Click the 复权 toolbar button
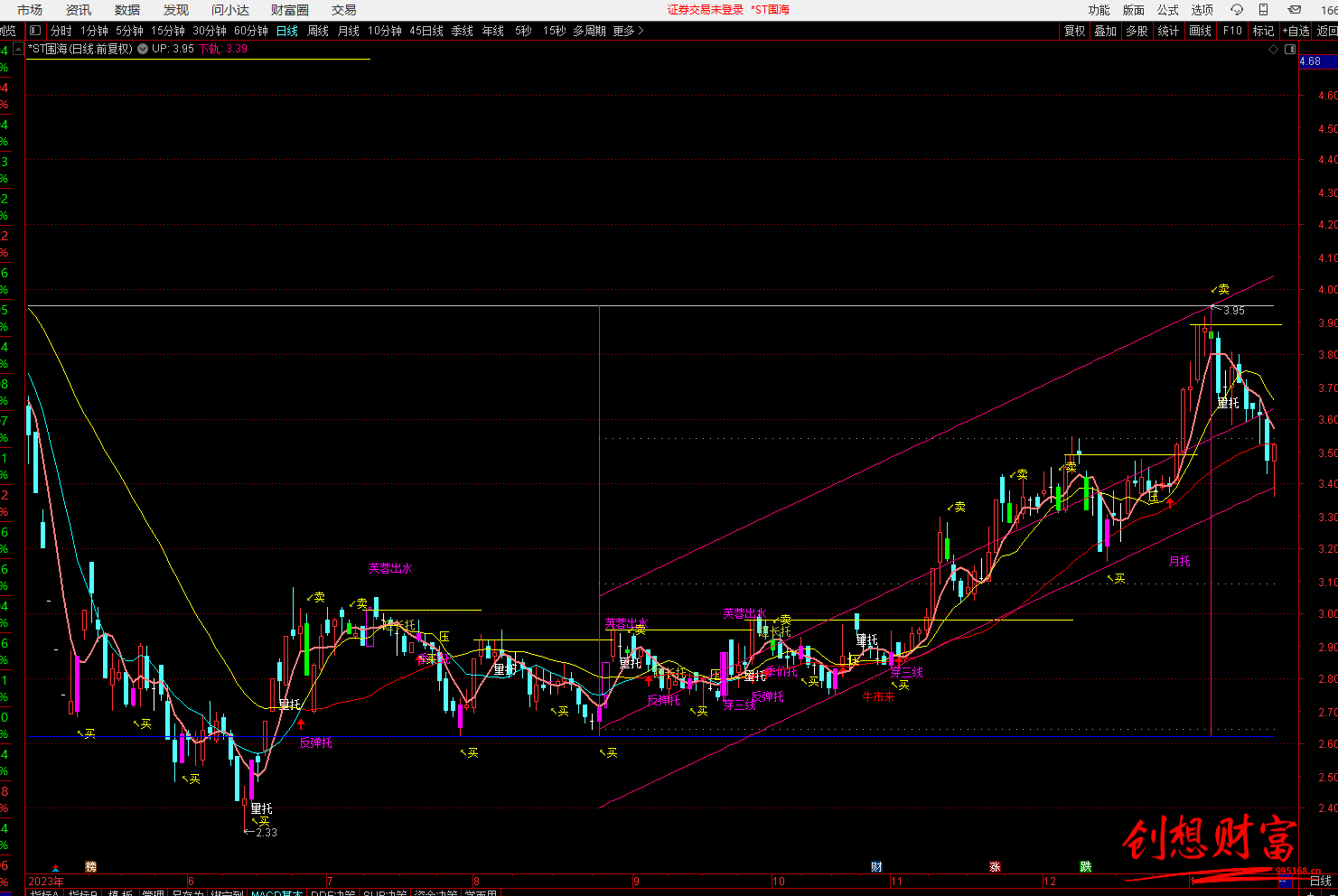1338x896 pixels. tap(1075, 31)
